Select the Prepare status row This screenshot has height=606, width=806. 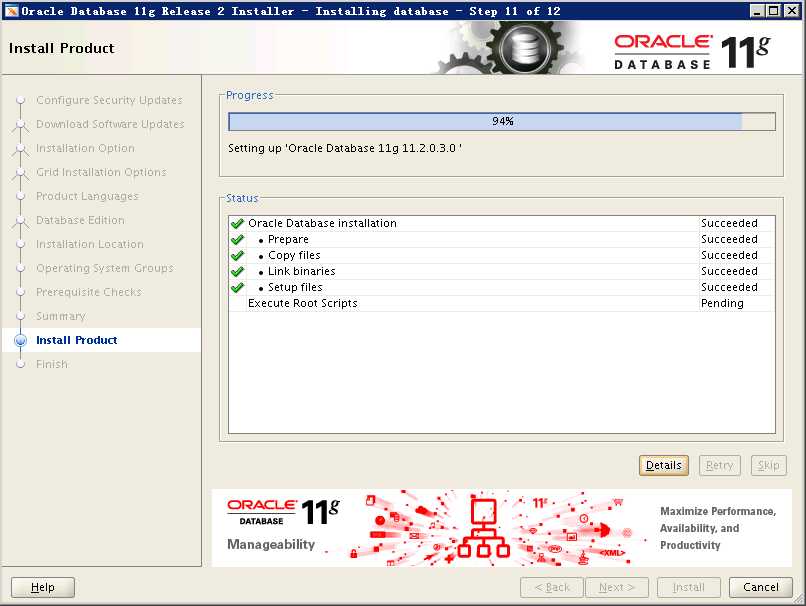coord(502,239)
